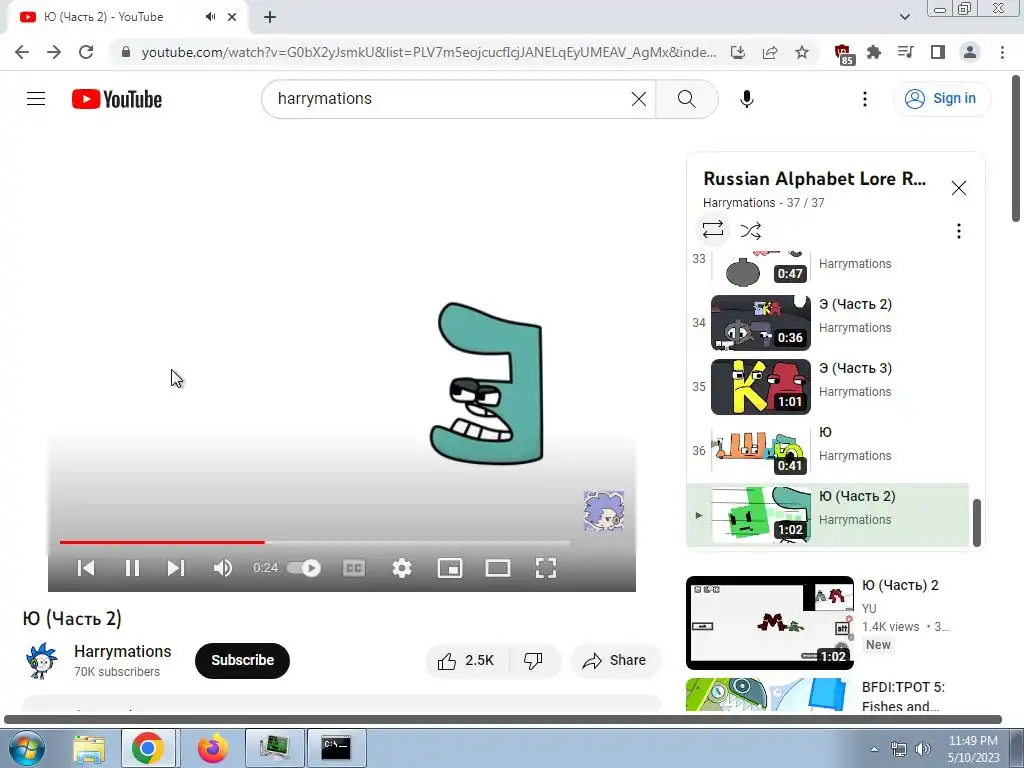The width and height of the screenshot is (1024, 768).
Task: Open Command Prompt from the taskbar
Action: [336, 748]
